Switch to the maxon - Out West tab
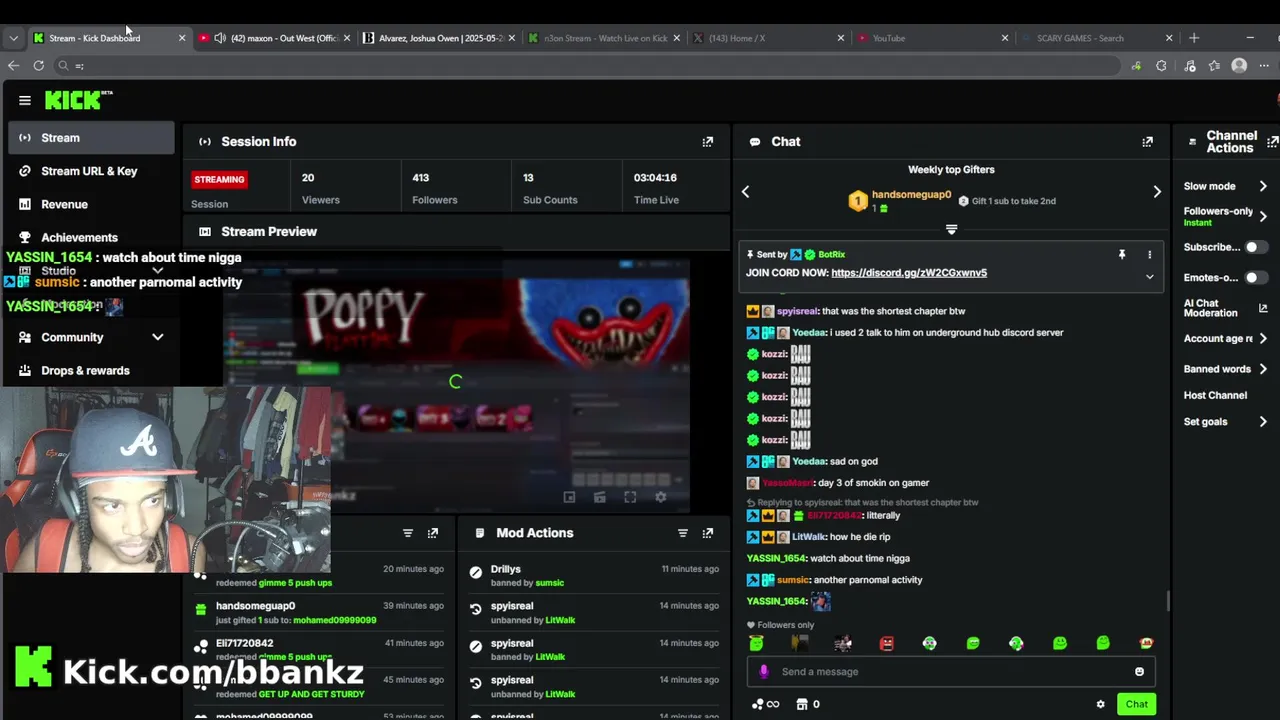This screenshot has height=720, width=1280. click(275, 38)
